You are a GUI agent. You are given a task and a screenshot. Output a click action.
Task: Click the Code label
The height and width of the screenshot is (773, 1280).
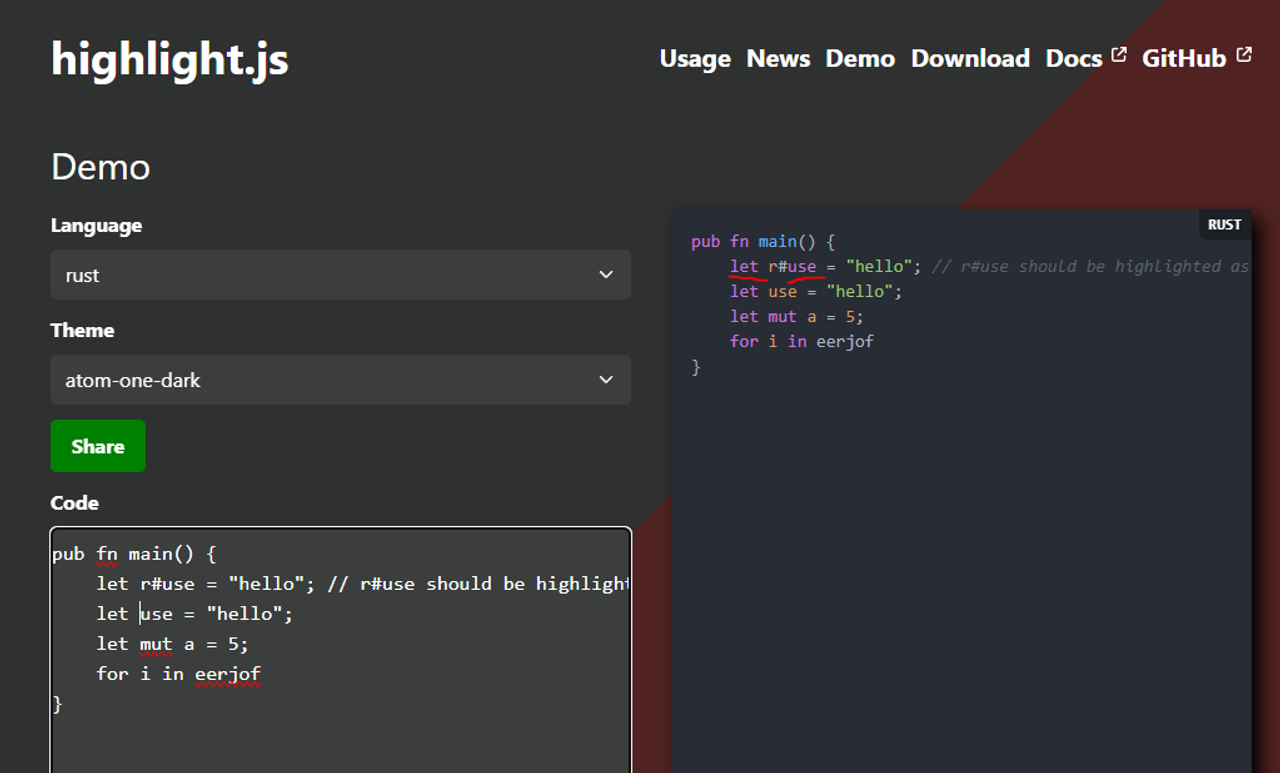pyautogui.click(x=75, y=503)
